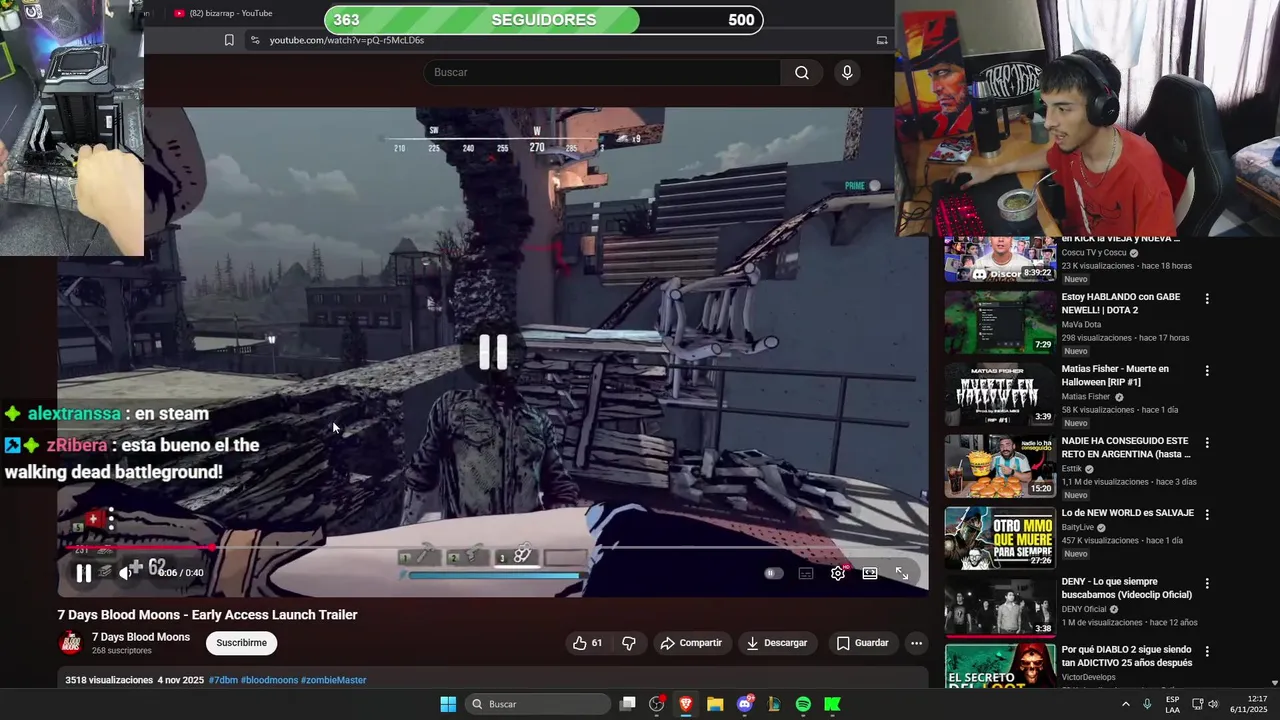Open options for the Gabe Newell DOTA 2 video

[x=1207, y=299]
